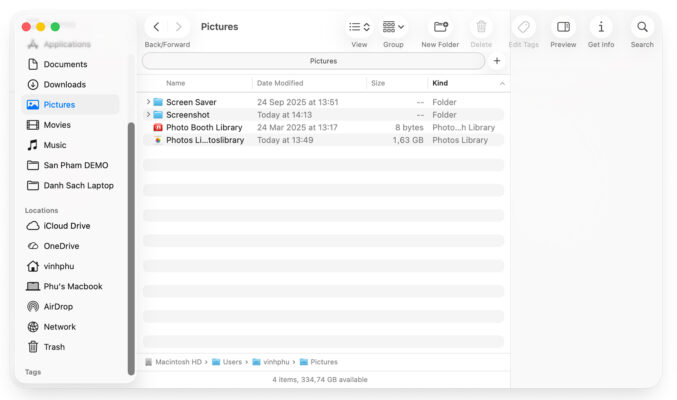Open AirDrop from the sidebar
The width and height of the screenshot is (677, 400).
coord(58,307)
